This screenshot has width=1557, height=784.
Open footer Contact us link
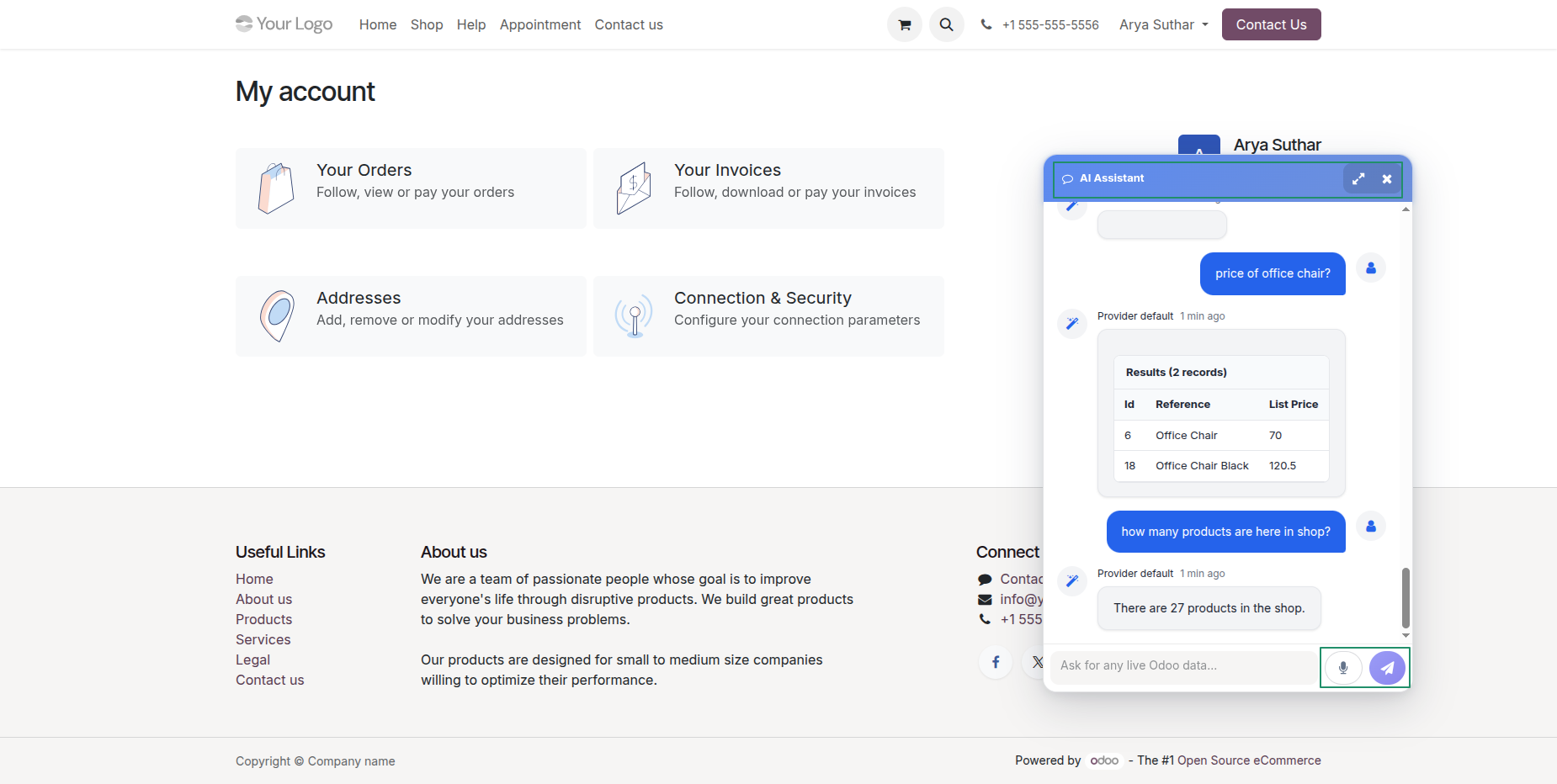tap(269, 680)
